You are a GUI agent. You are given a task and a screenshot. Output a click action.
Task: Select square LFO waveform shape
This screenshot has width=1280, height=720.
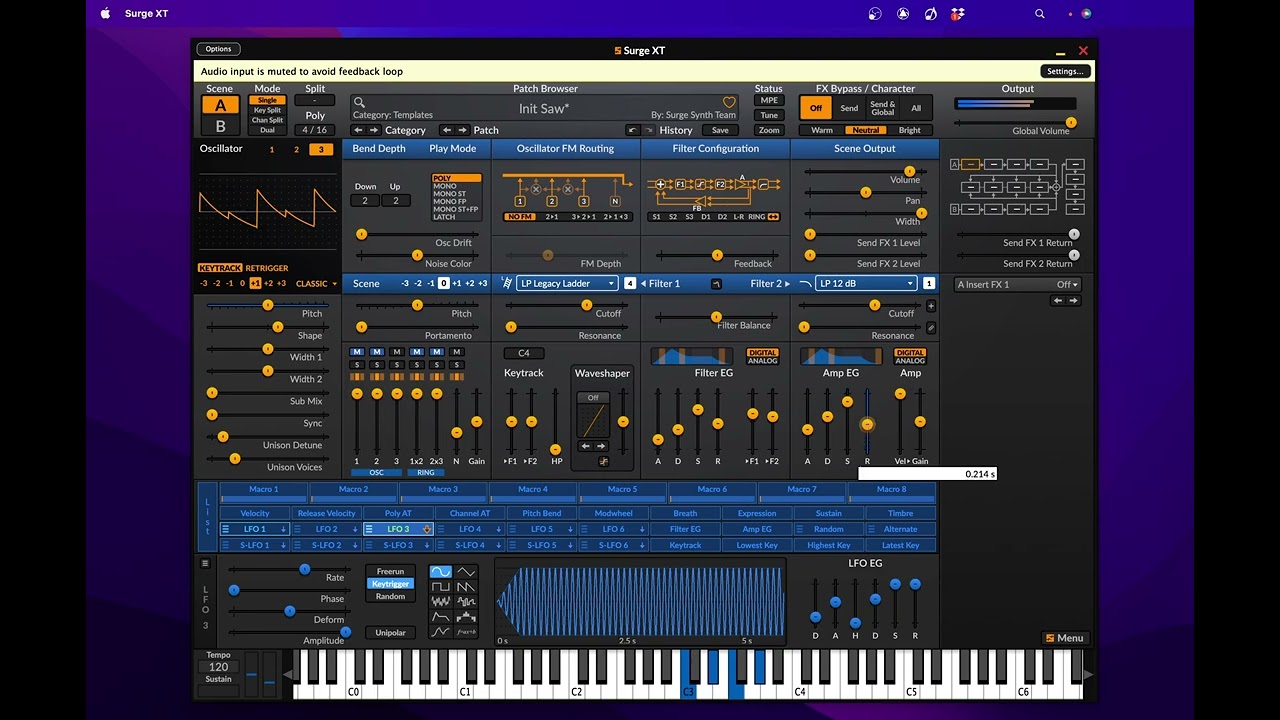(x=440, y=587)
